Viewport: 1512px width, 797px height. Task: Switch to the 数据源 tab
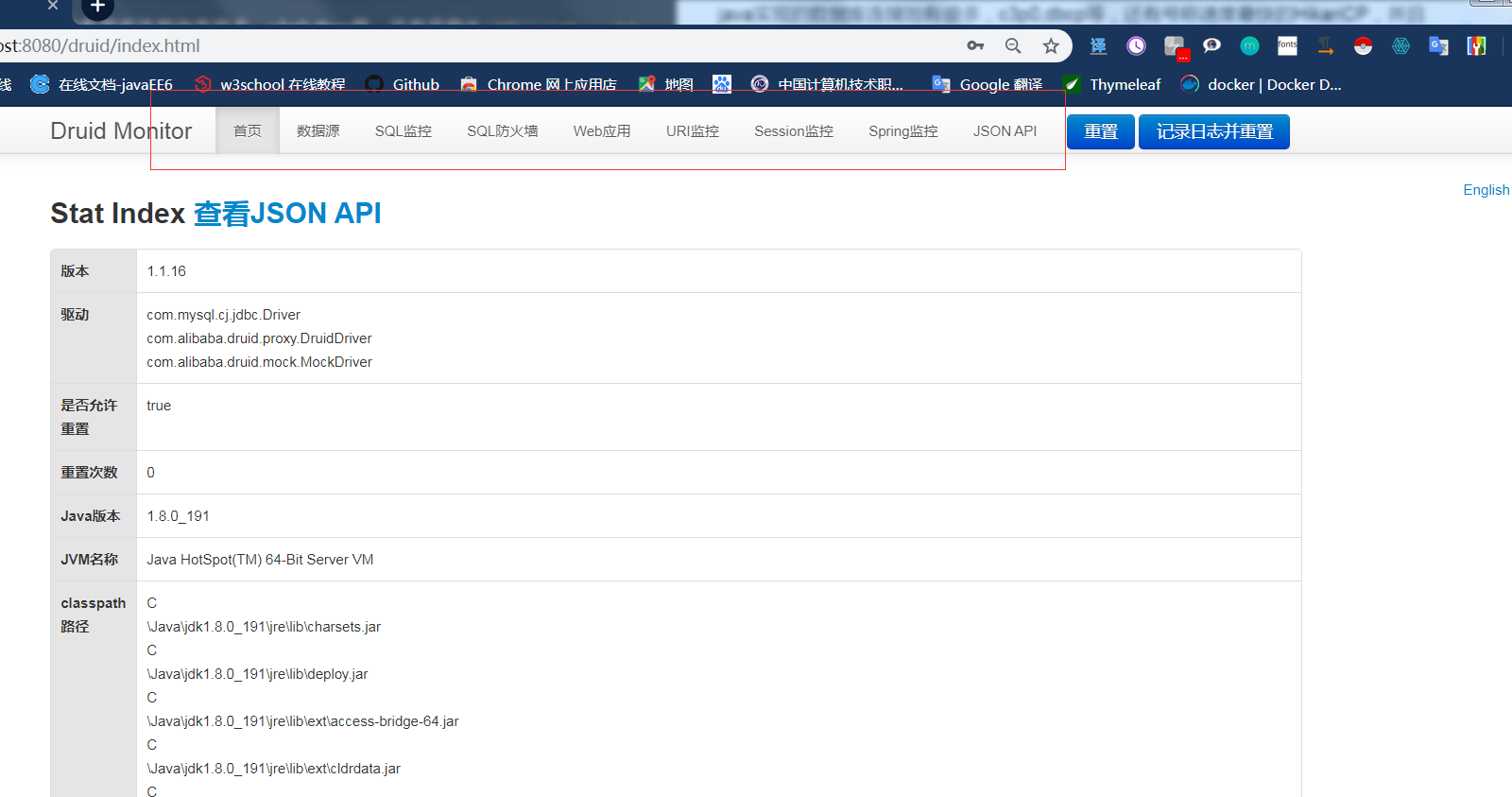tap(318, 130)
